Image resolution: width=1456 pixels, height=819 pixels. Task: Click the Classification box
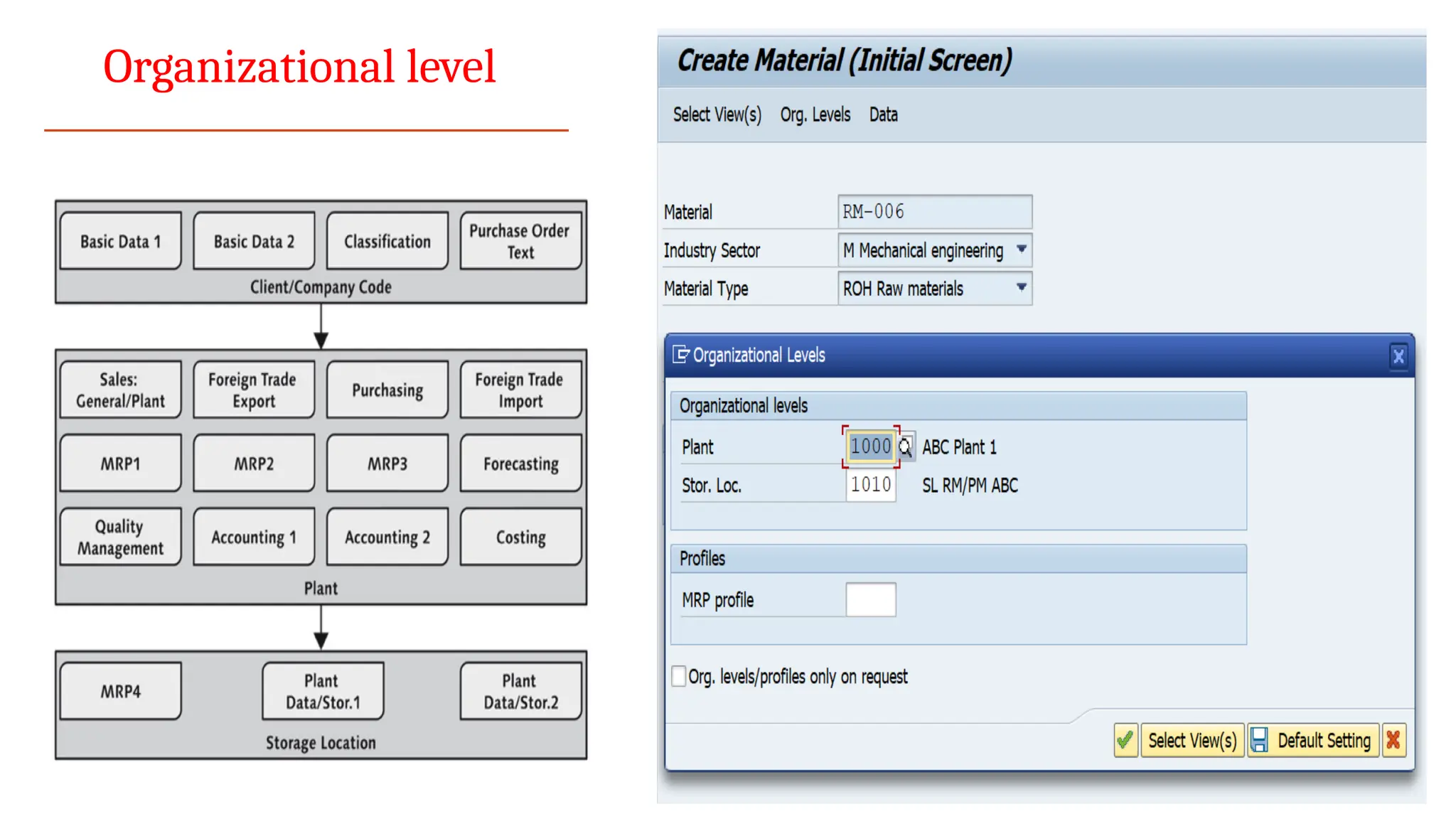click(387, 241)
